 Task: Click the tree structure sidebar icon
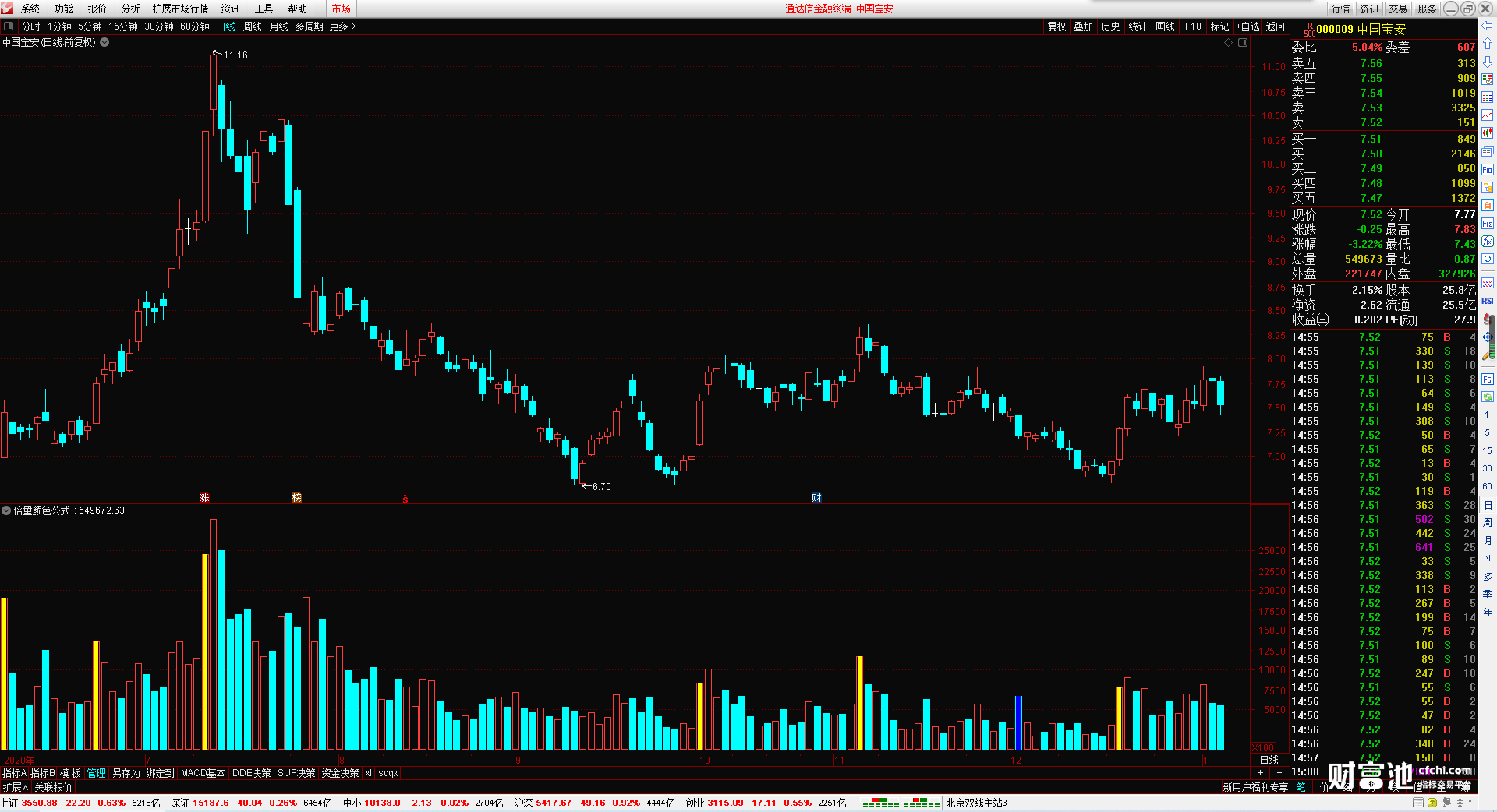(1488, 188)
